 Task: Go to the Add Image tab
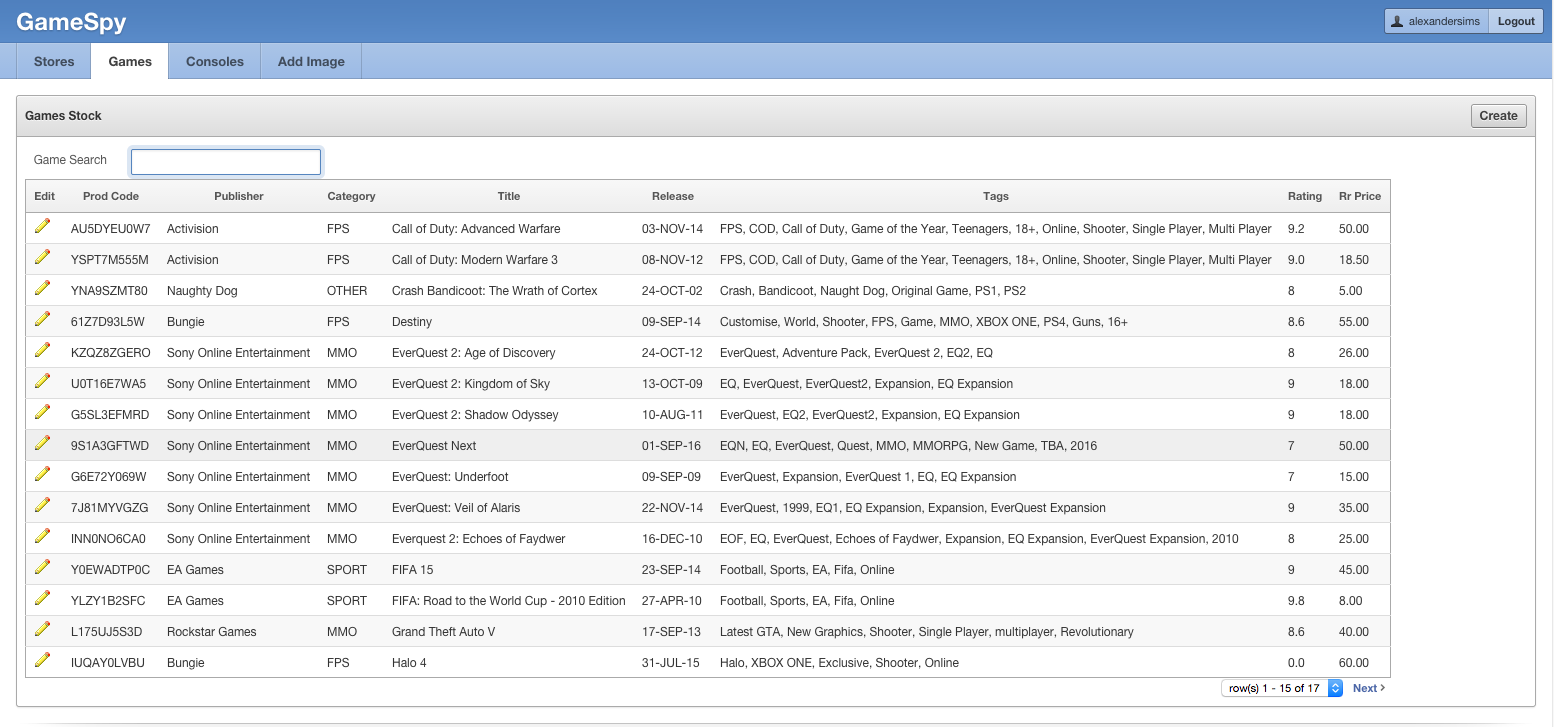[x=311, y=61]
